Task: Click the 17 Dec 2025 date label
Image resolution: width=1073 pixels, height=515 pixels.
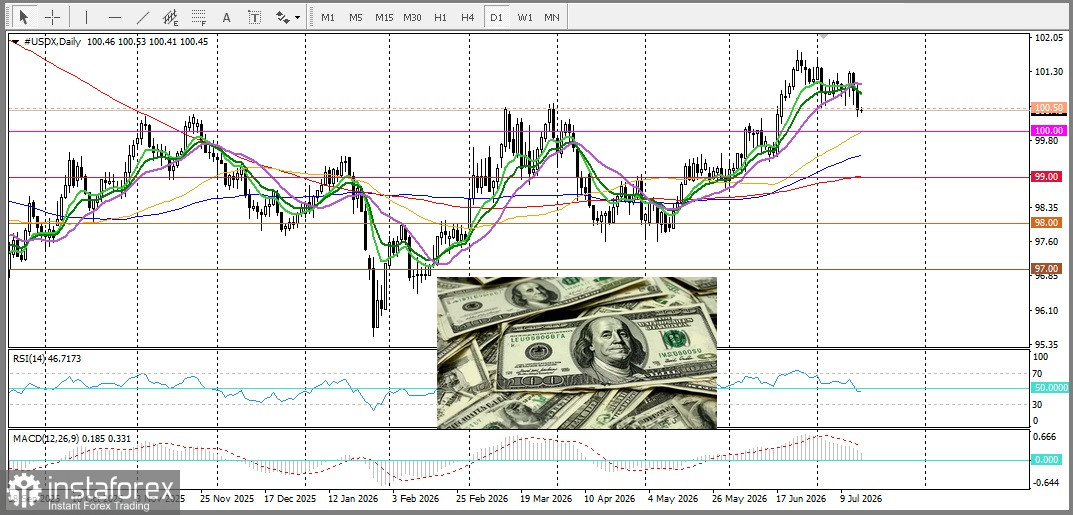Action: click(290, 498)
